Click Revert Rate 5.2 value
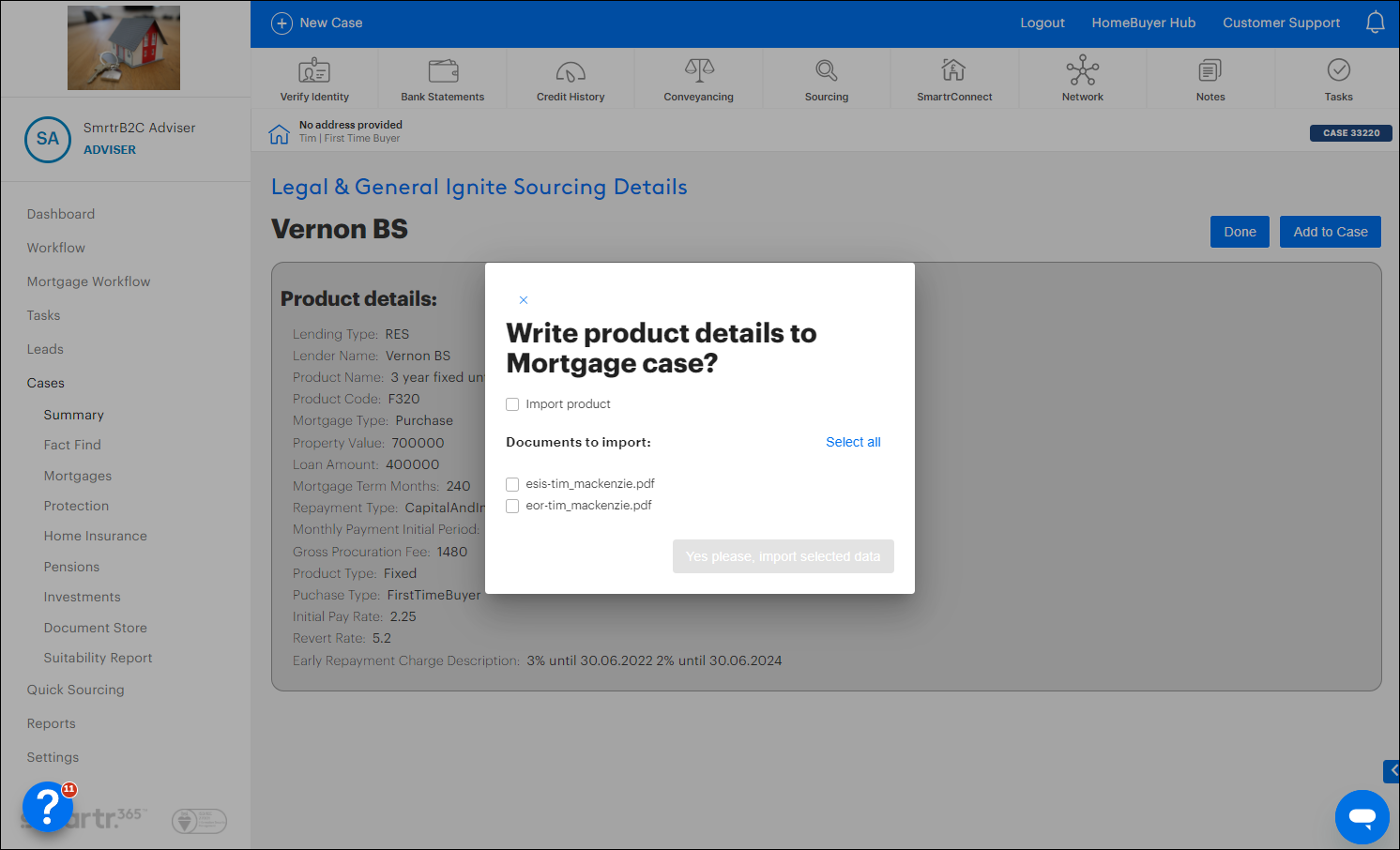Screen dimensions: 1400x850 tap(382, 638)
